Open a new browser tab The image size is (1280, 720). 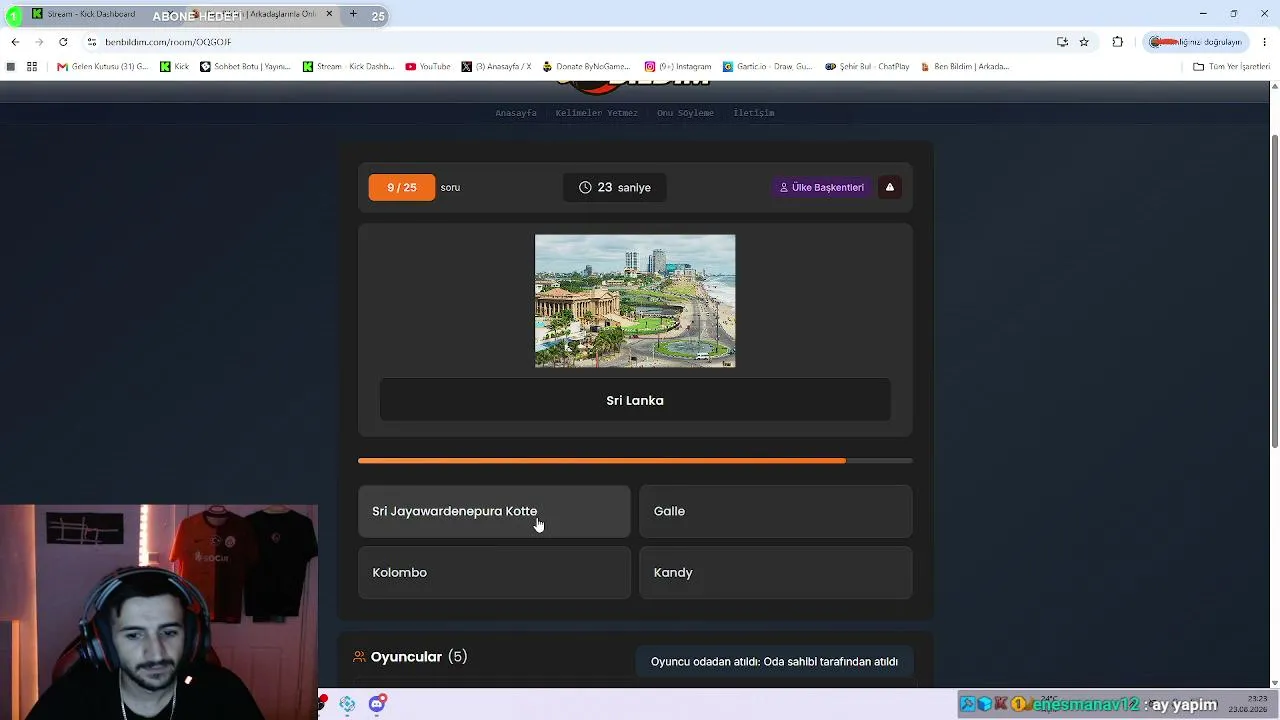(x=353, y=15)
